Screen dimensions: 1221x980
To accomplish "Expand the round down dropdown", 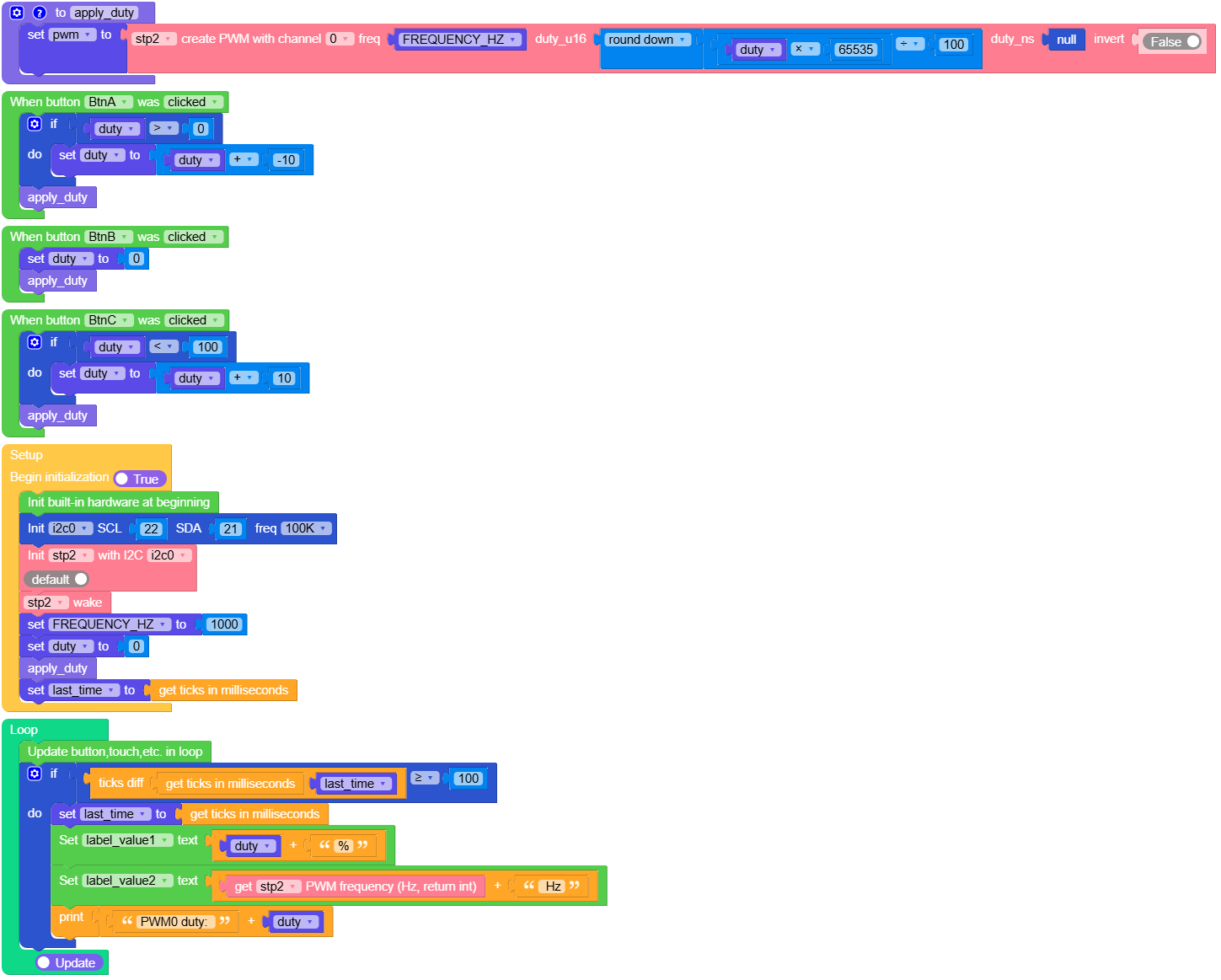I will (x=648, y=40).
